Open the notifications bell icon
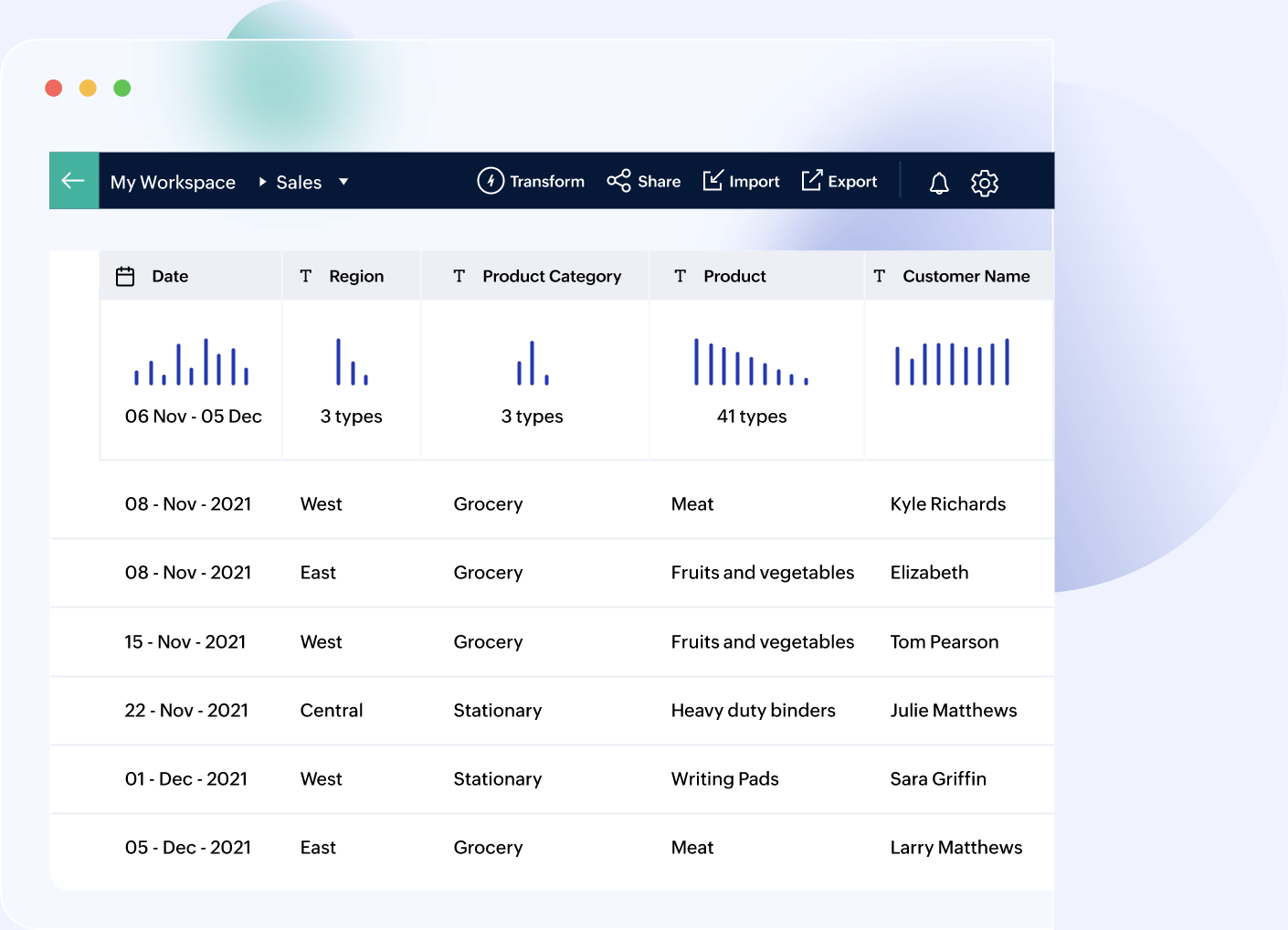Screen dimensions: 1288x930 click(938, 183)
